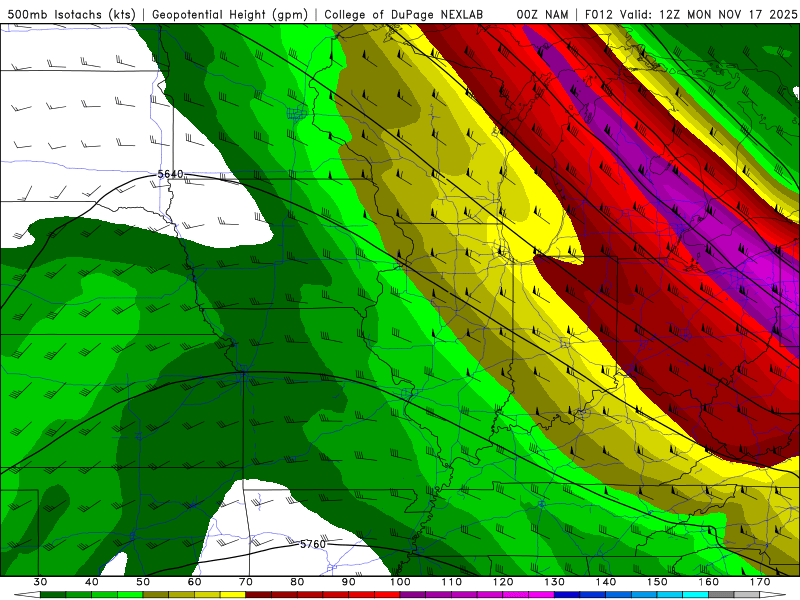Image resolution: width=800 pixels, height=600 pixels.
Task: Click the "500mb Isotachs (kts)" title text
Action: 71,15
